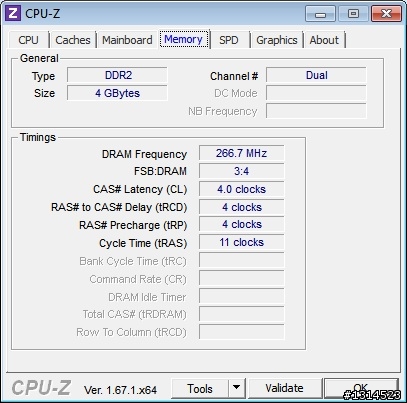This screenshot has height=403, width=407.
Task: Click the Ver. 1.67.1.x64 version text
Action: coord(120,390)
